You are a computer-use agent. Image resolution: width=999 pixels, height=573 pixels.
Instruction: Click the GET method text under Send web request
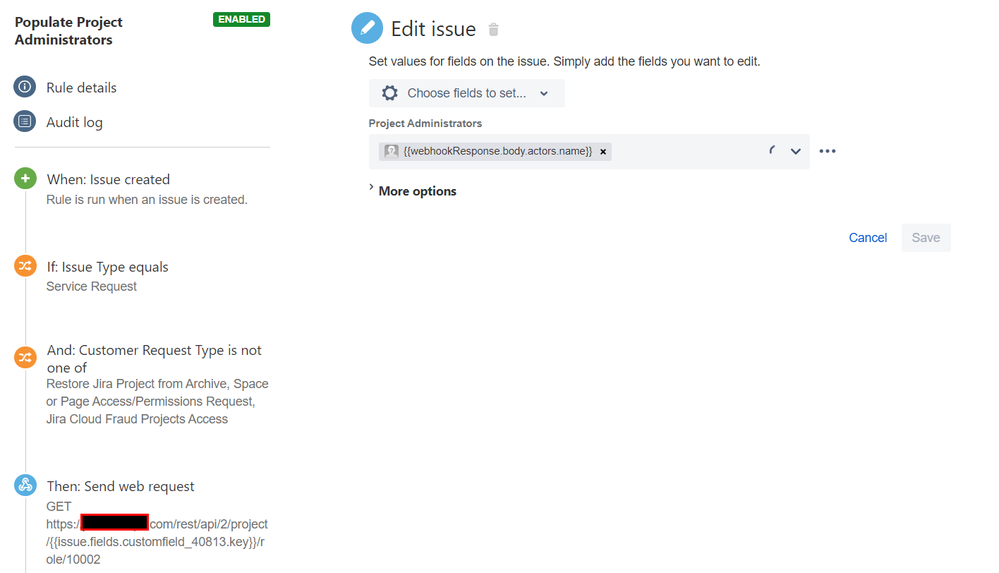59,506
